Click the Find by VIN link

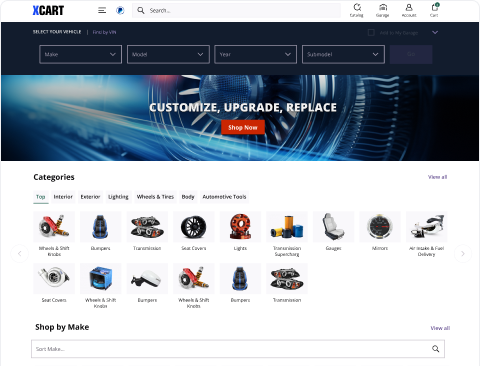pyautogui.click(x=104, y=32)
